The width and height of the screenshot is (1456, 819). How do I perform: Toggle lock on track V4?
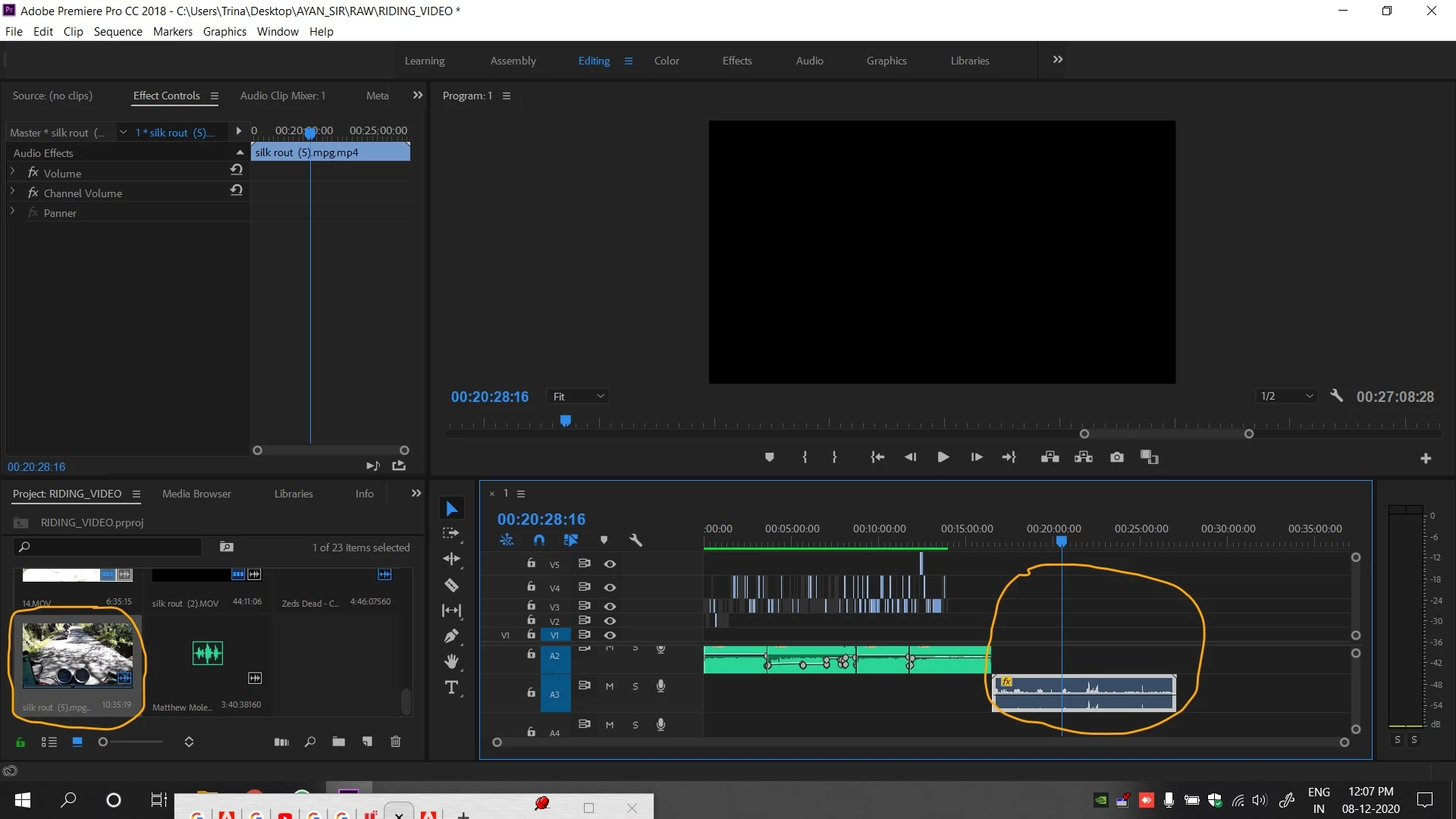pos(532,587)
